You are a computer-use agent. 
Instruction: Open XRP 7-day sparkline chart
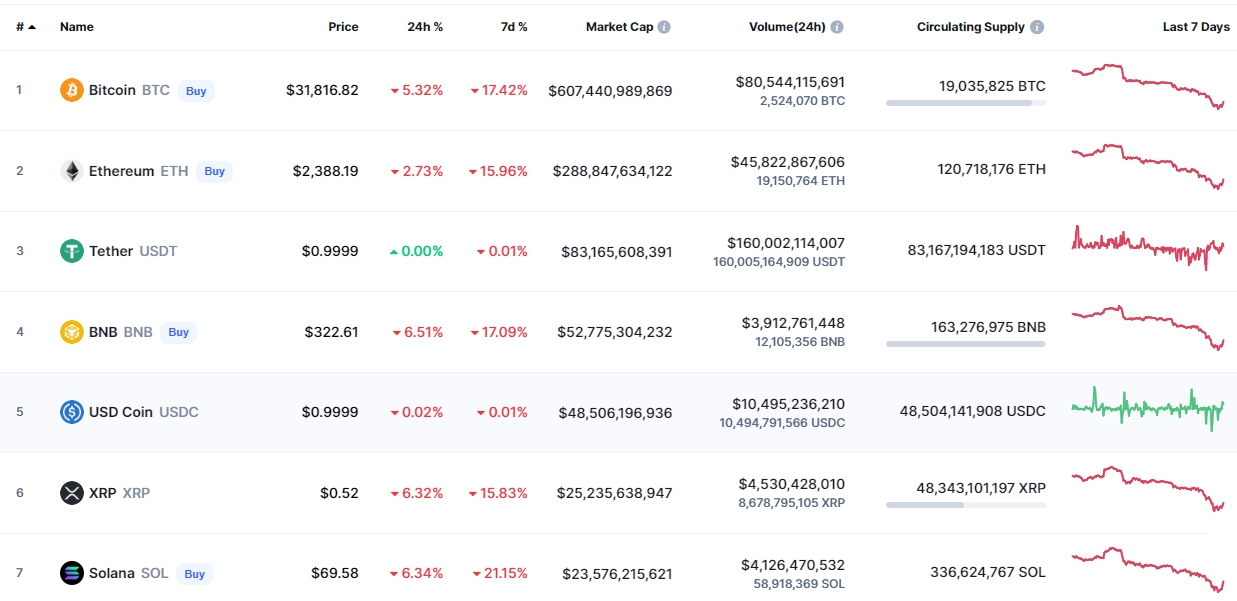coord(1148,489)
